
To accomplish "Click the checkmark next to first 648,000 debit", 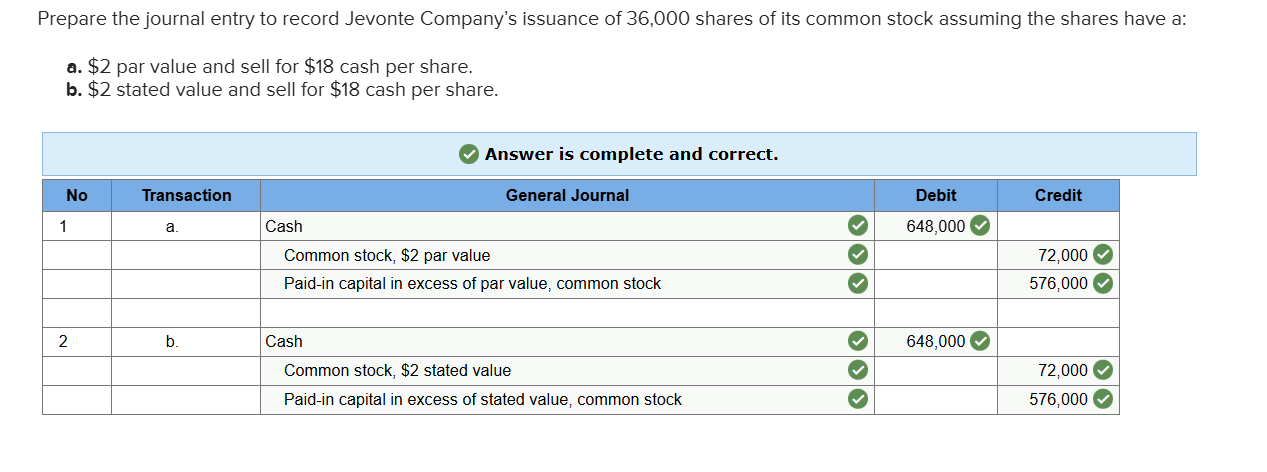I will pos(981,225).
